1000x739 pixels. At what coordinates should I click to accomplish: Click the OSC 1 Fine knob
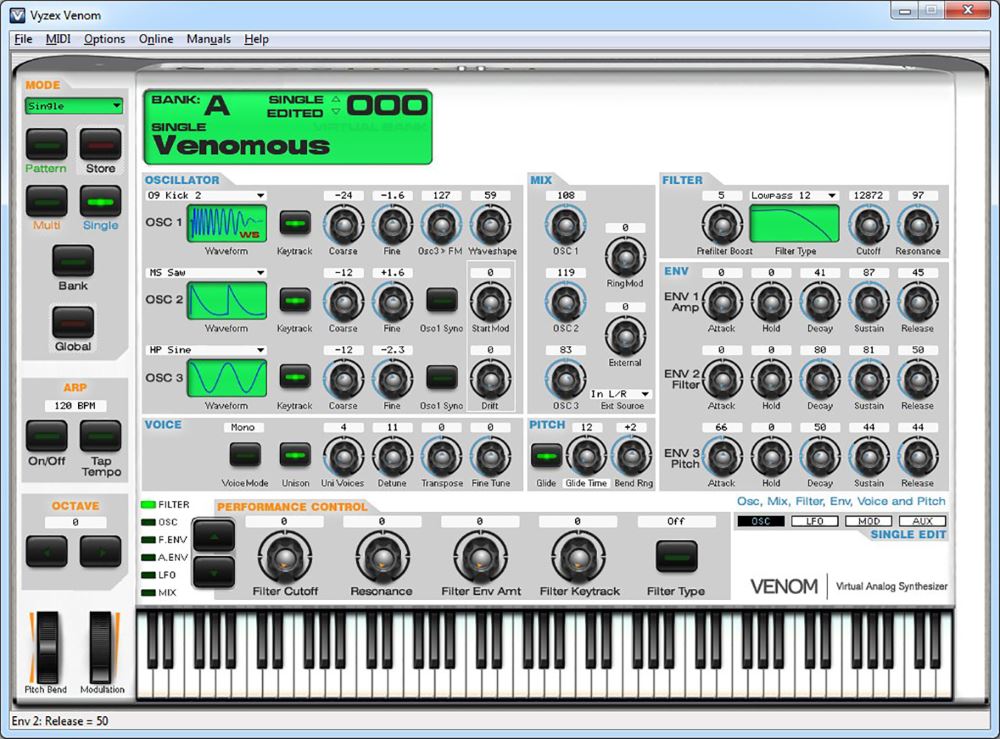(392, 224)
